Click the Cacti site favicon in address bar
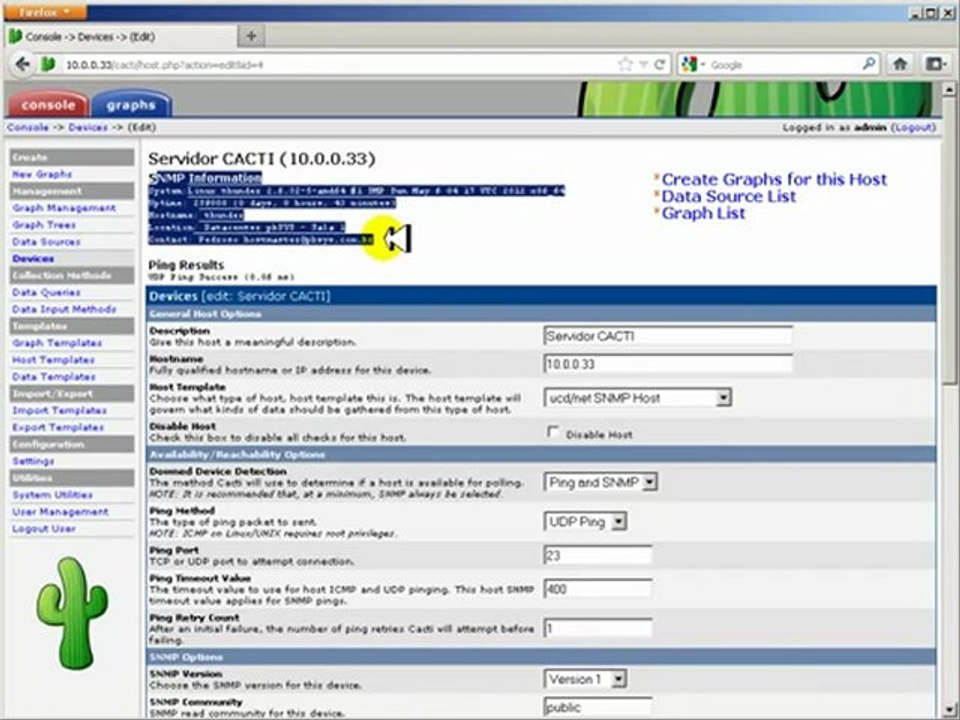 [48, 64]
